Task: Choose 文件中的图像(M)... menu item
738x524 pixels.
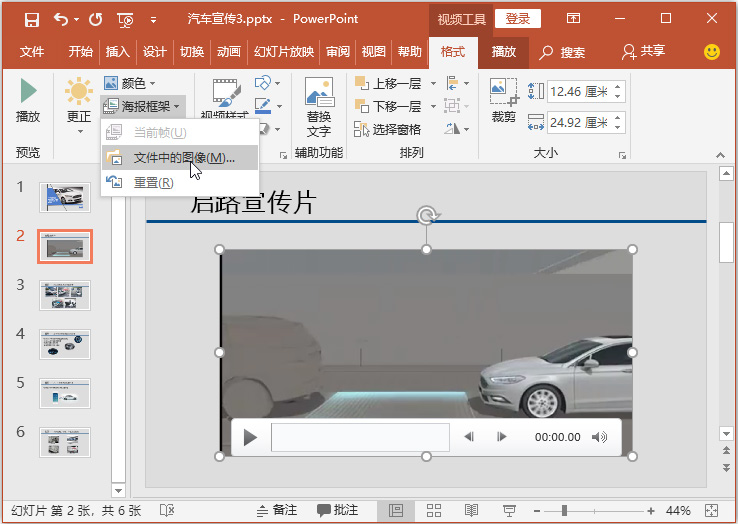Action: (180, 158)
